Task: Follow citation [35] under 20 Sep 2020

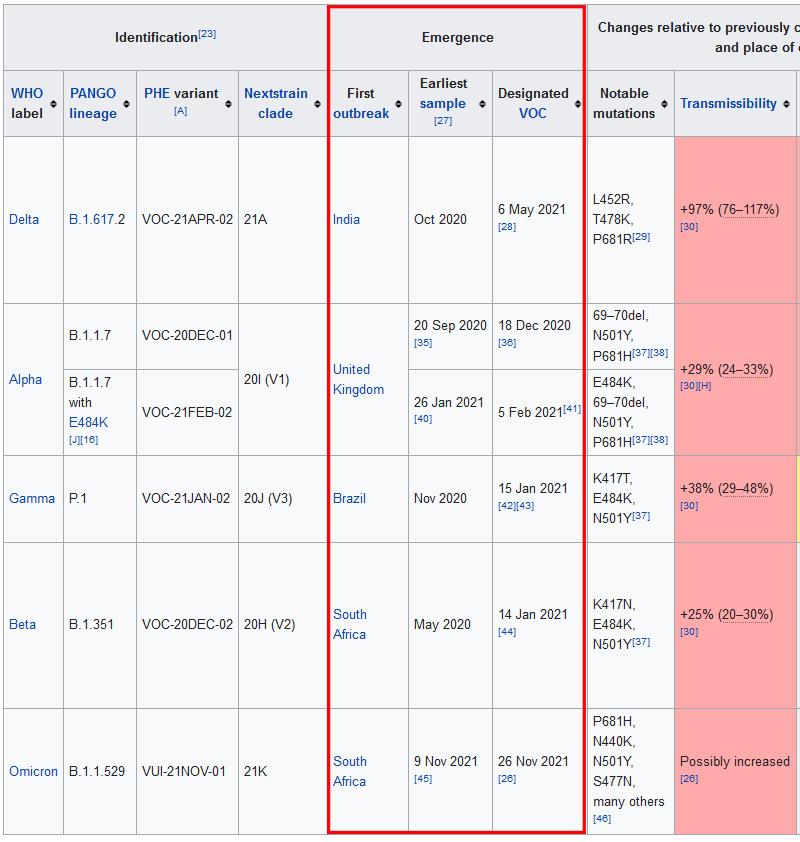Action: [x=423, y=343]
